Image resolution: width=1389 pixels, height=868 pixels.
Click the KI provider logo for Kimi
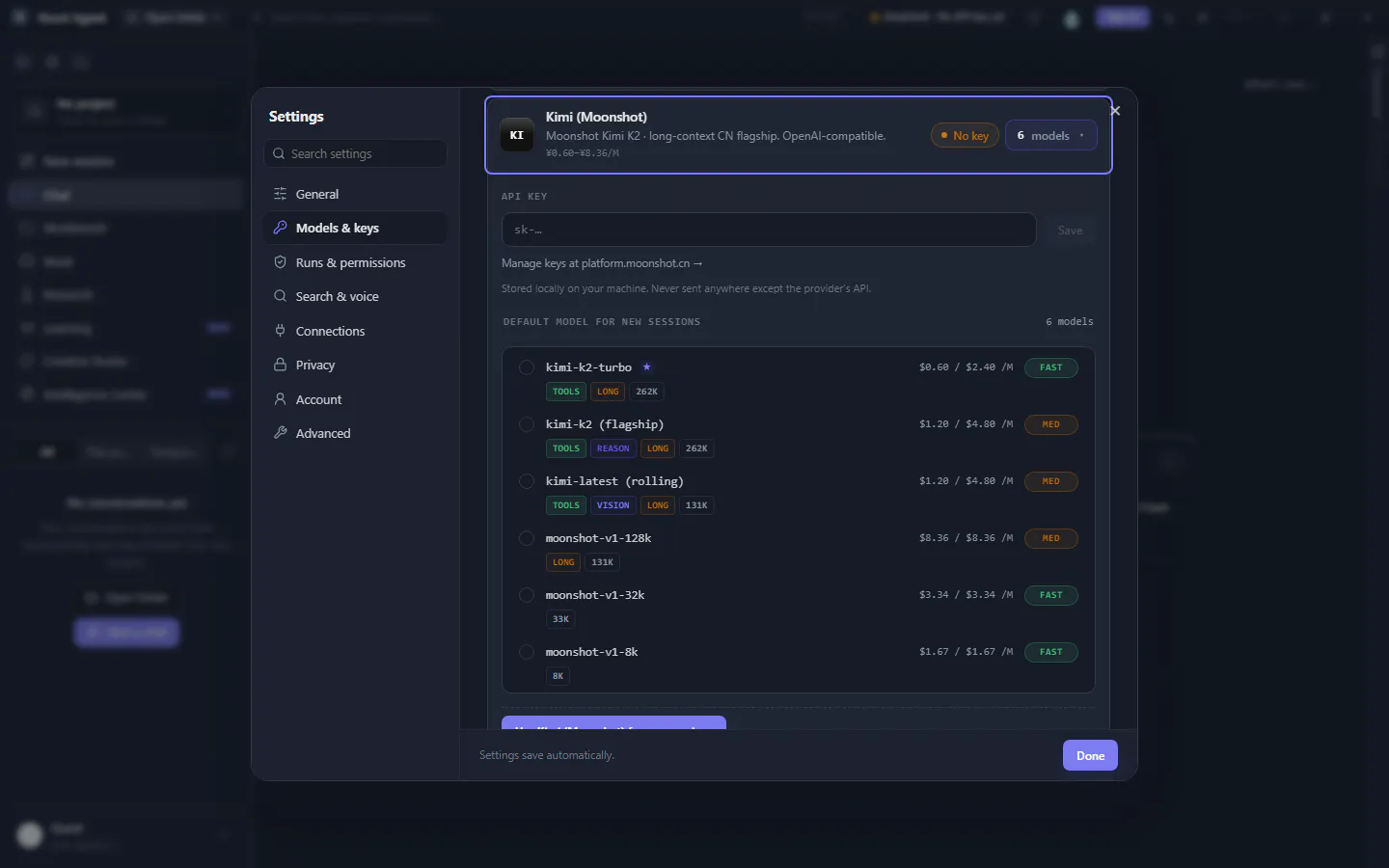(517, 135)
